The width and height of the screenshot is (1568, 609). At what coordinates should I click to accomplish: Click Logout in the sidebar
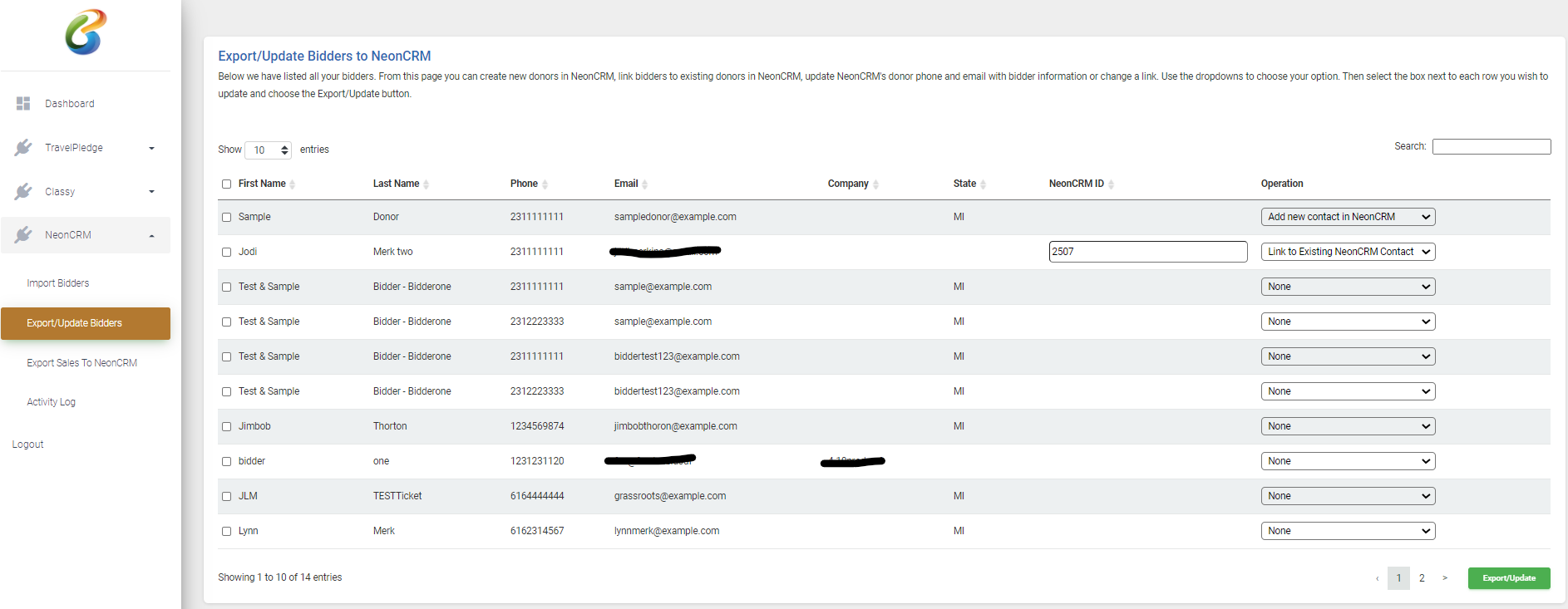tap(27, 444)
